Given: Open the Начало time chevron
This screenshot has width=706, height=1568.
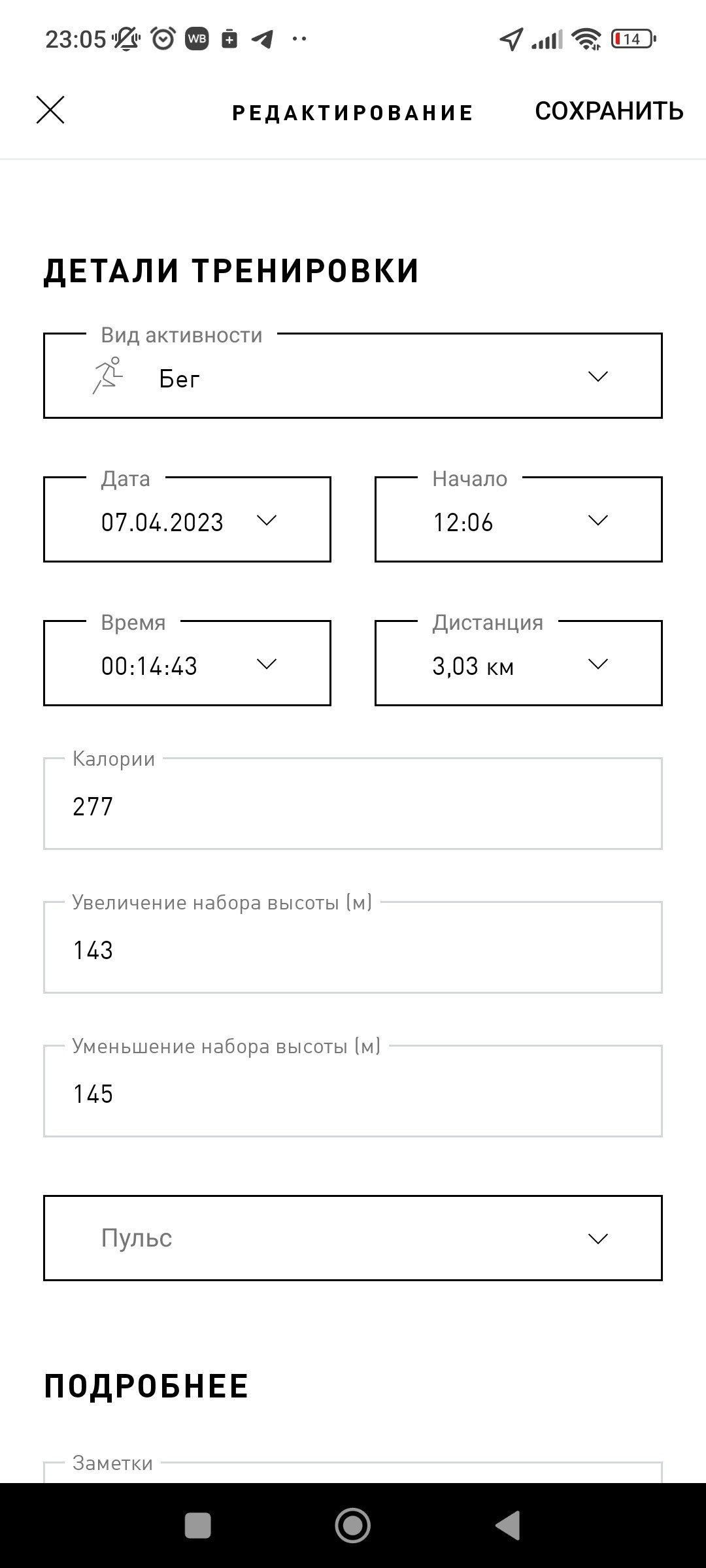Looking at the screenshot, I should tap(598, 520).
